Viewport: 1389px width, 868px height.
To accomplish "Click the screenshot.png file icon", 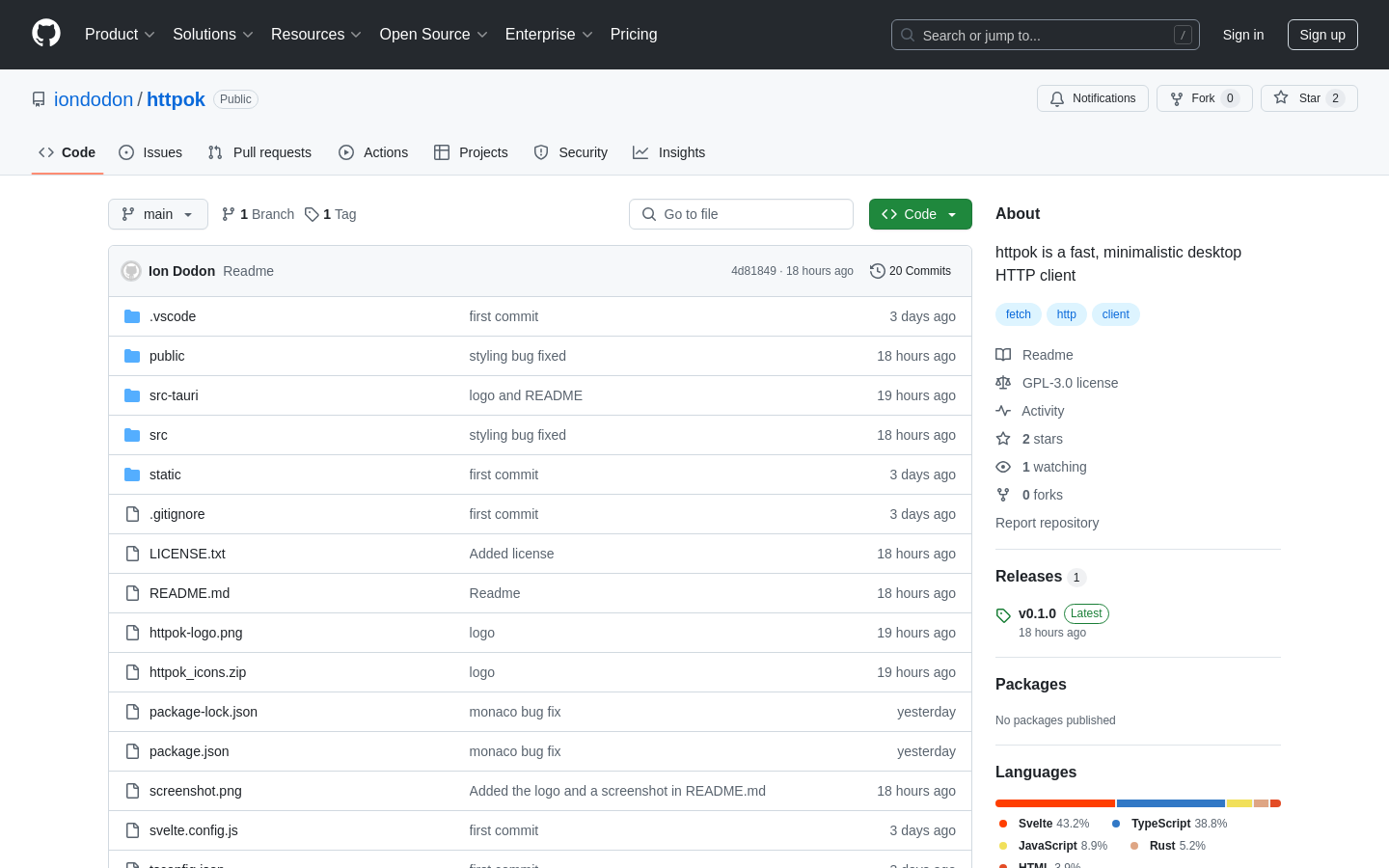I will [132, 791].
